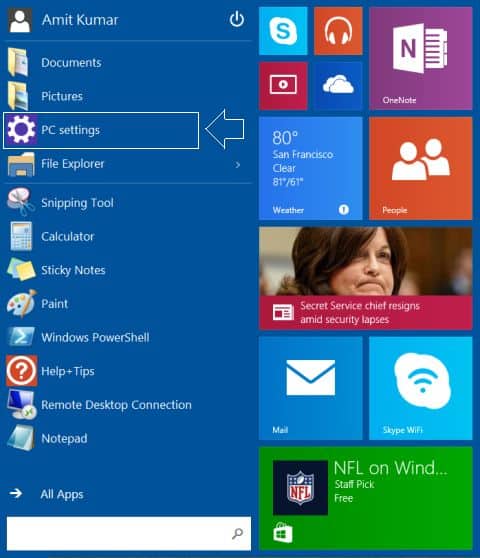Click the NFL logo thumbnail
Viewport: 480px width, 558px height.
pyautogui.click(x=300, y=488)
